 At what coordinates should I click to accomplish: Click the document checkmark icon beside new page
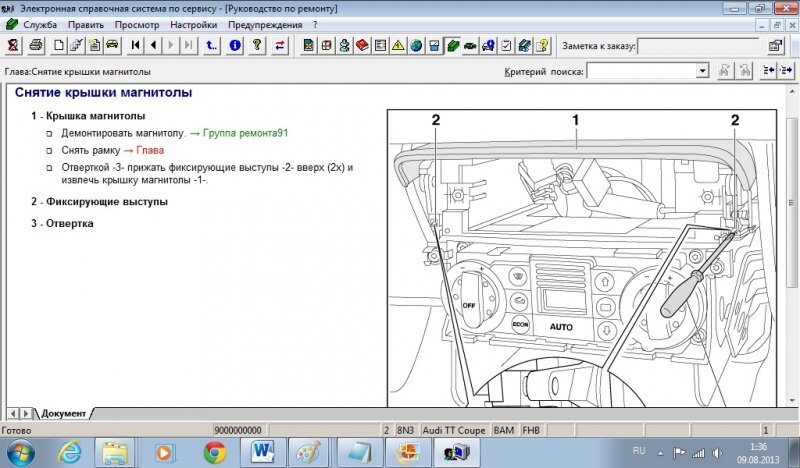(77, 45)
